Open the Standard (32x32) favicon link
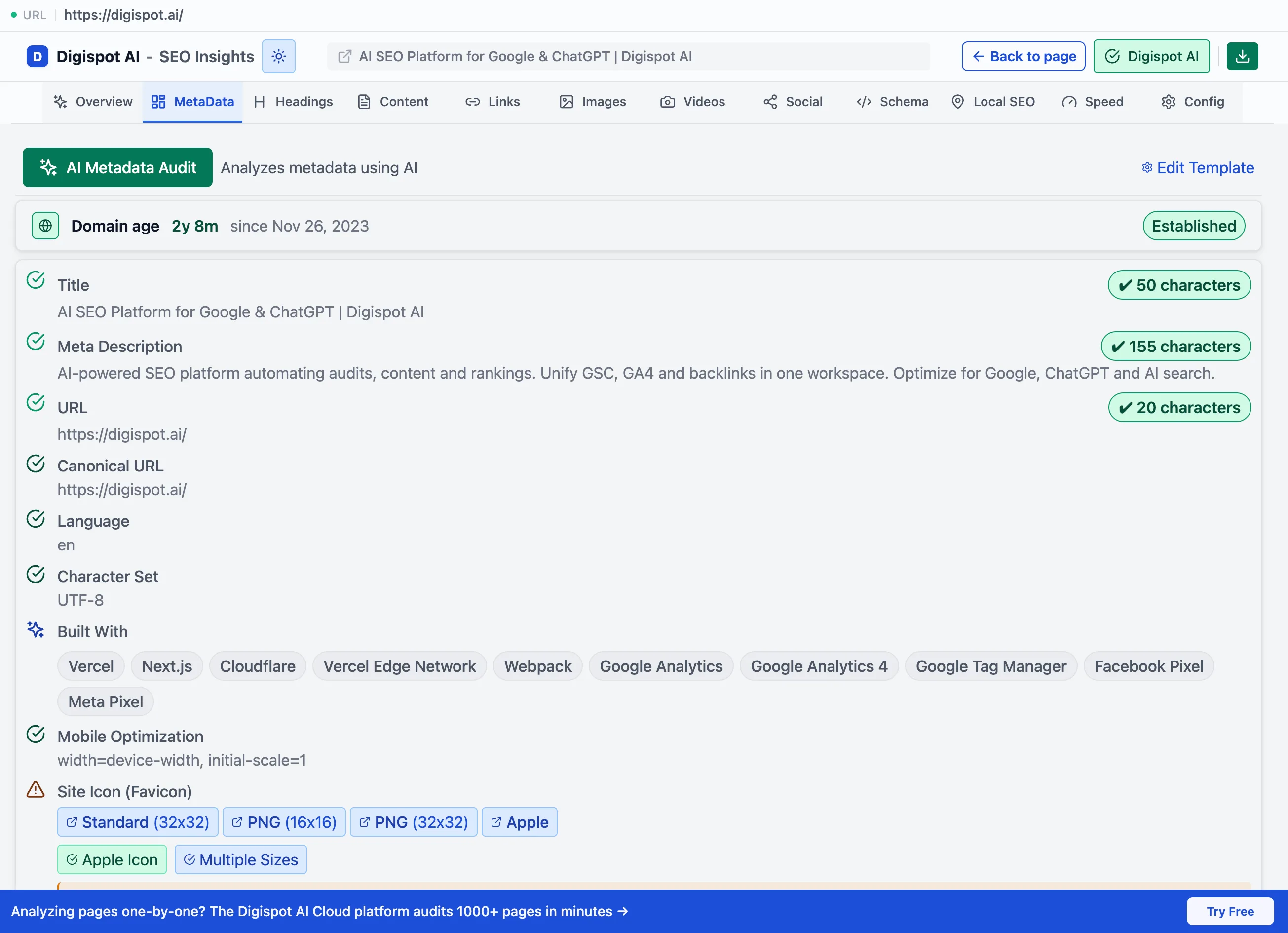Image resolution: width=1288 pixels, height=933 pixels. pyautogui.click(x=137, y=822)
